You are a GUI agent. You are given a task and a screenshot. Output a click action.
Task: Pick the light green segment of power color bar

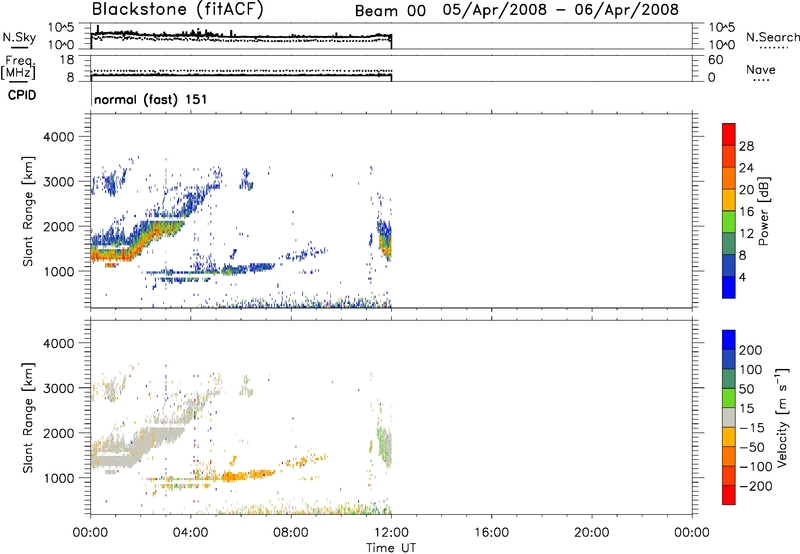click(729, 222)
